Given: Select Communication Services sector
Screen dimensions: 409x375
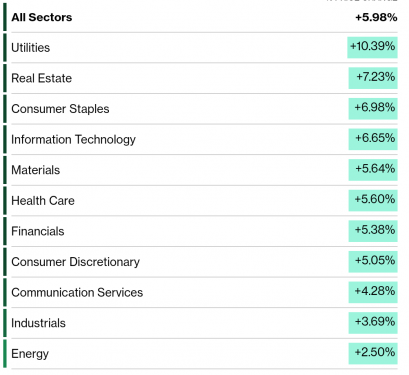Looking at the screenshot, I should [77, 293].
